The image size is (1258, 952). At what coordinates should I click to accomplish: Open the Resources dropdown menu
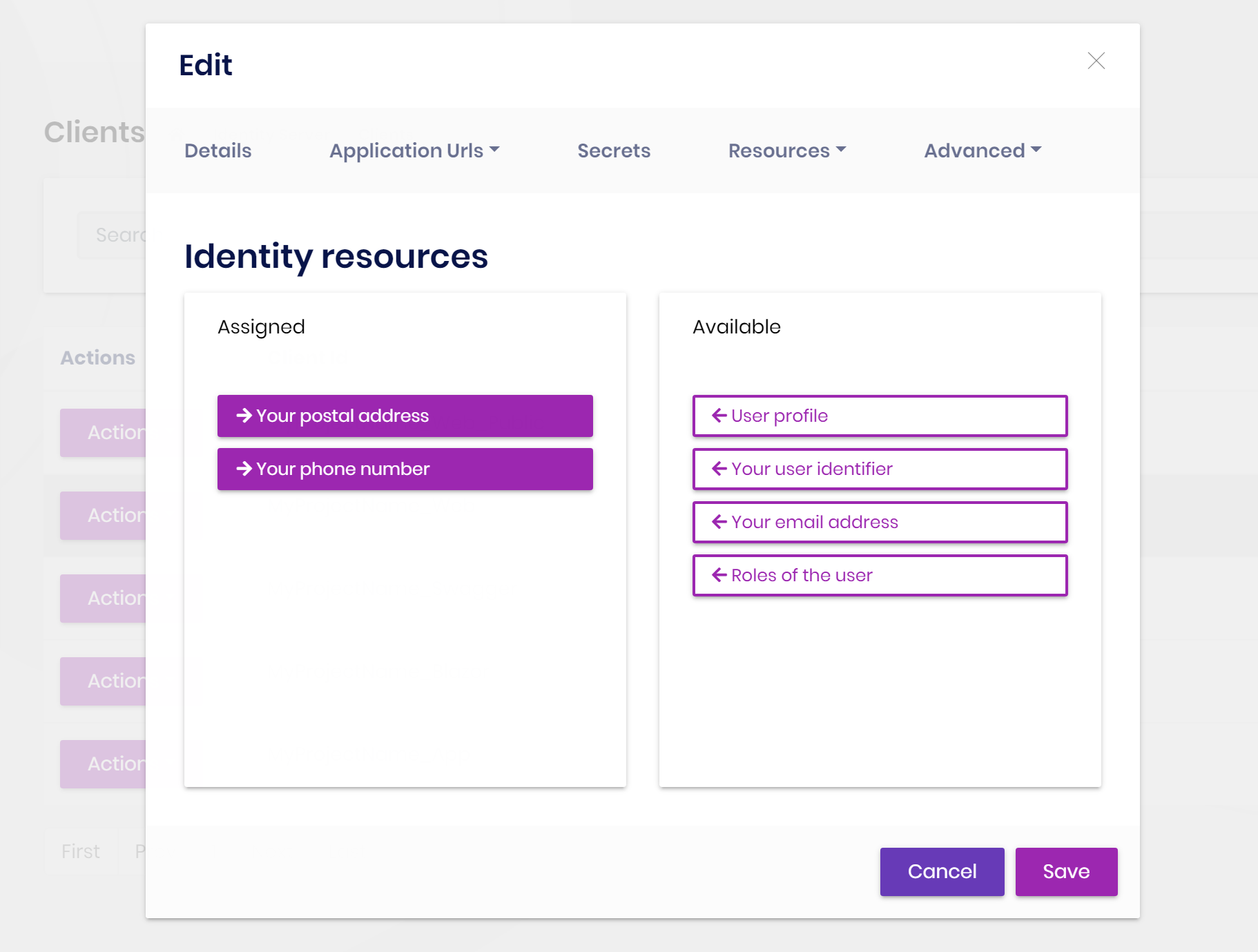[787, 150]
